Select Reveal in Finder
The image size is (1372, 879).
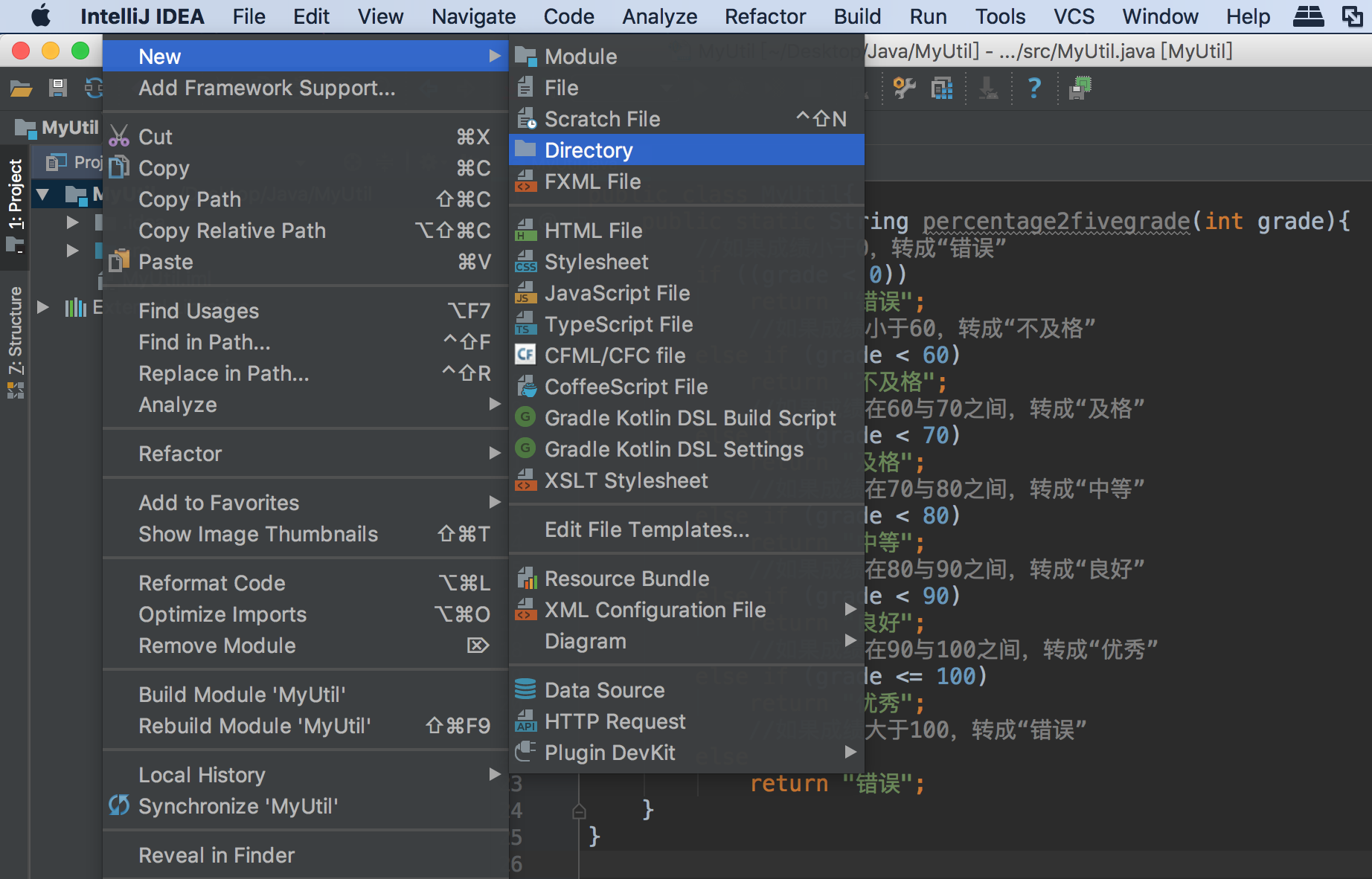(305, 855)
